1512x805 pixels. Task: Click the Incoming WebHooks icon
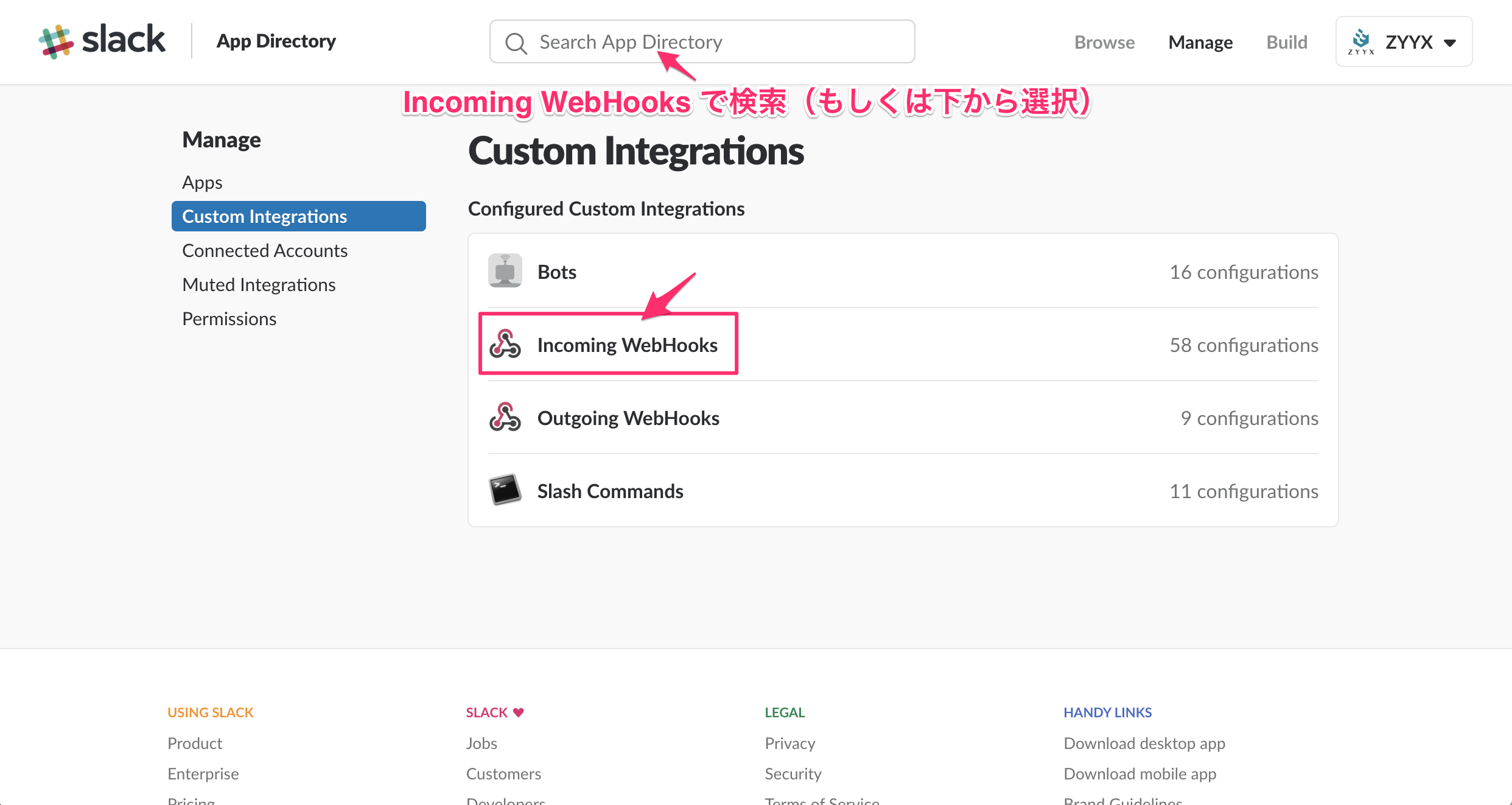[505, 344]
